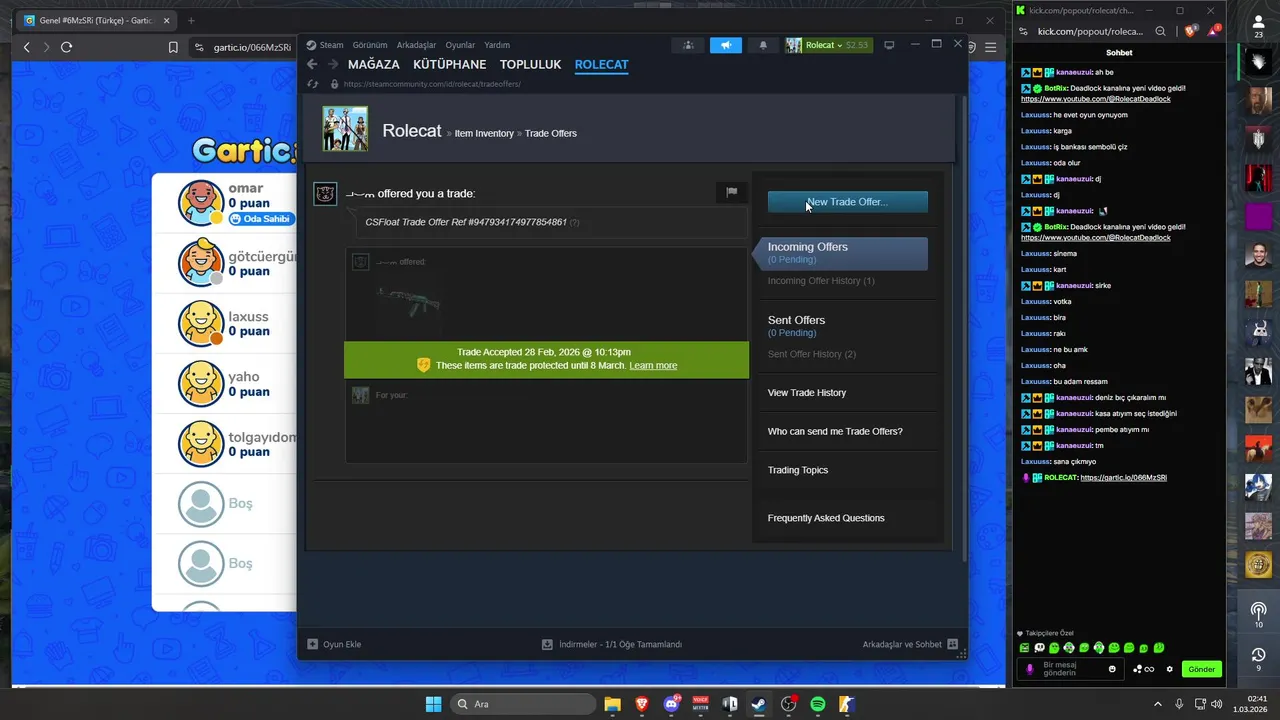Open emoji picker in Kick chat
Viewport: 1280px width, 720px height.
point(1112,669)
